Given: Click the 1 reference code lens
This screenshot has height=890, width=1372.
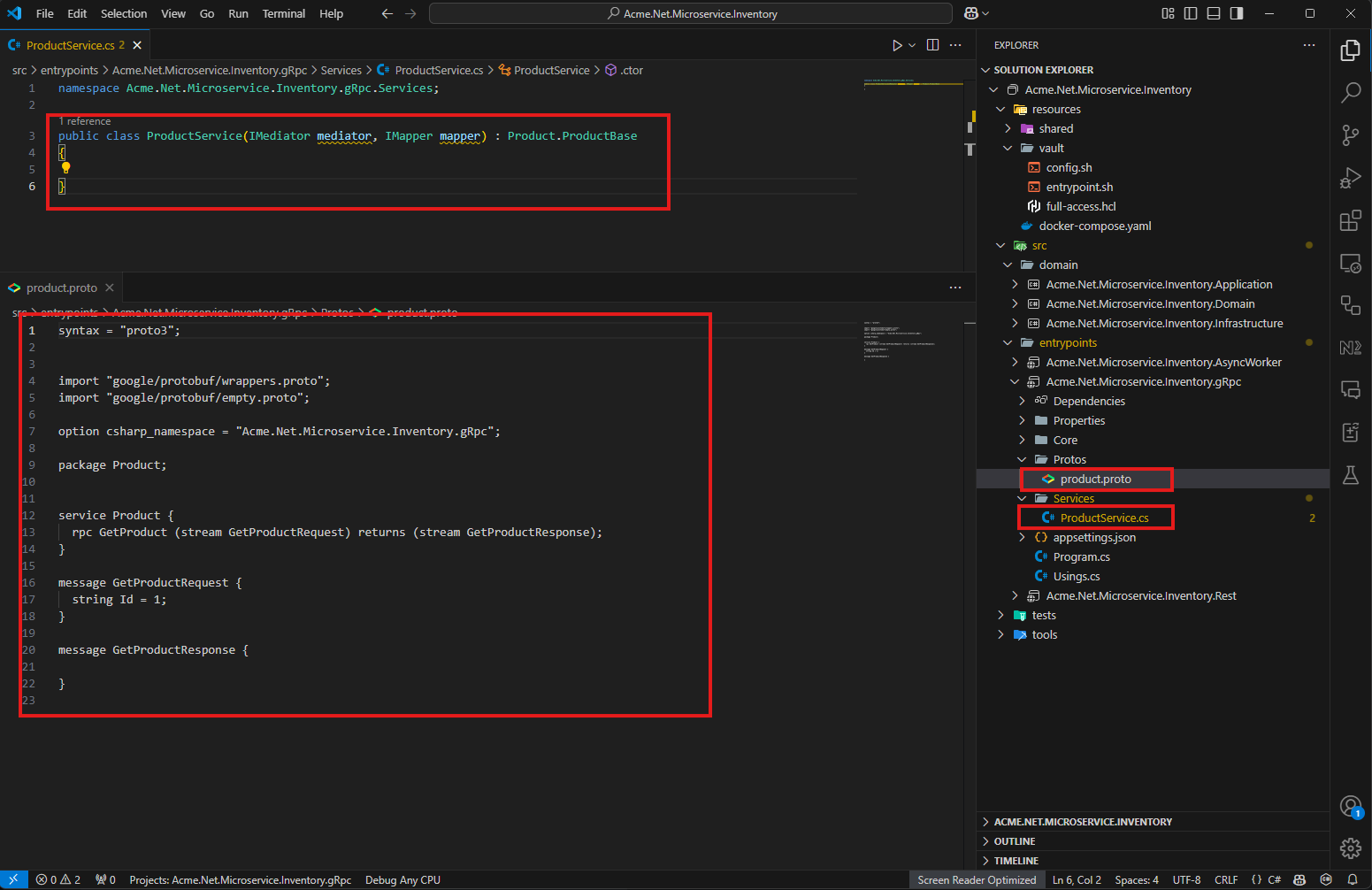Looking at the screenshot, I should (x=85, y=121).
